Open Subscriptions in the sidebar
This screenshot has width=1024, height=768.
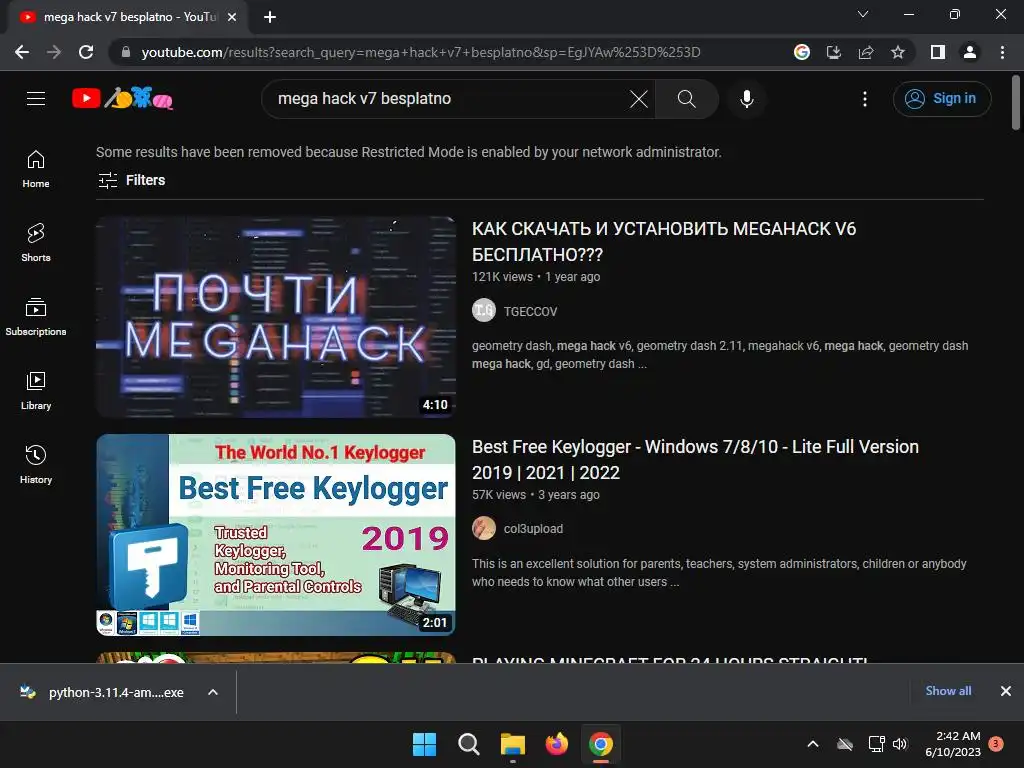point(36,316)
